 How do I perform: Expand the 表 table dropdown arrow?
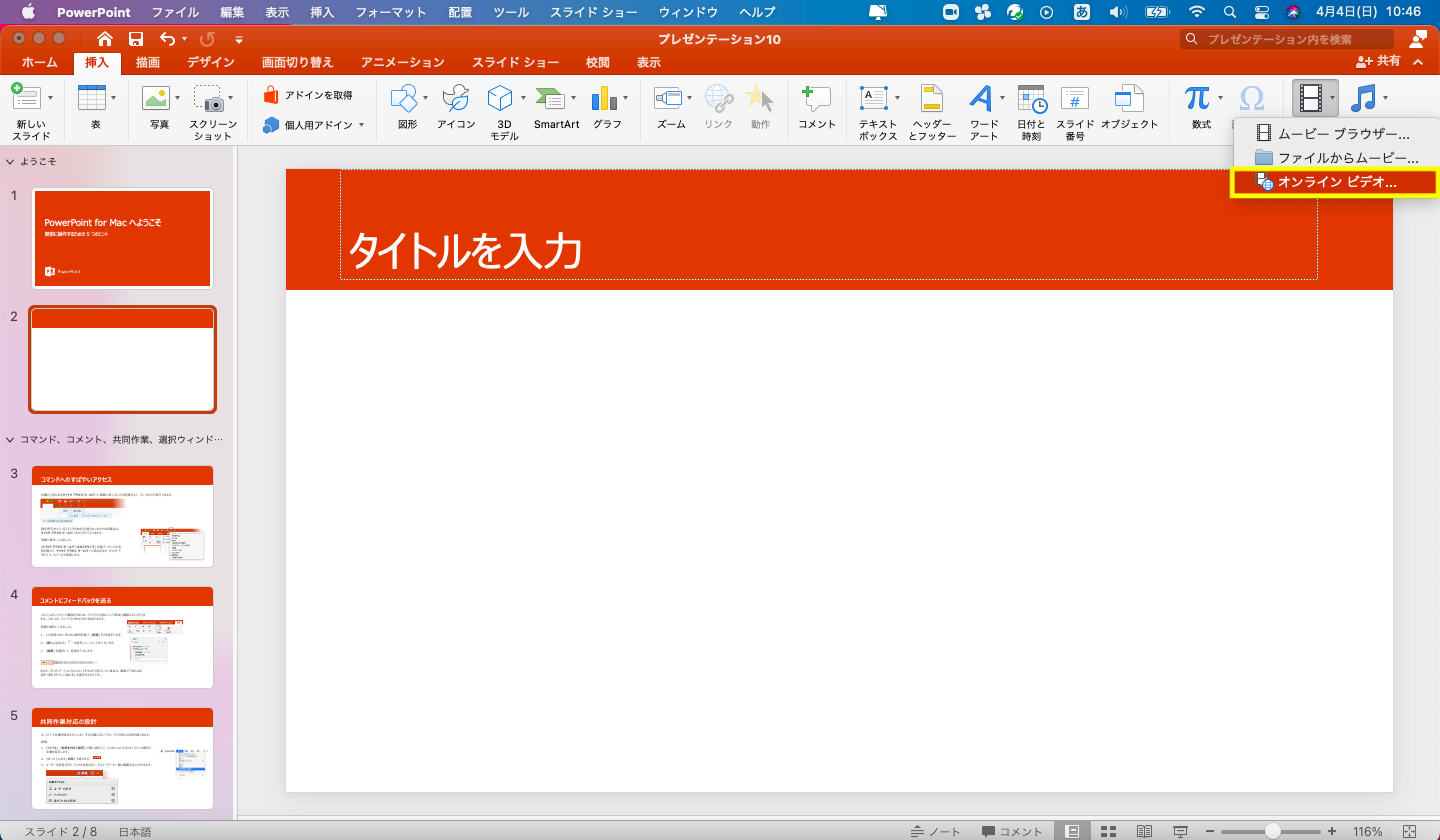(x=113, y=98)
